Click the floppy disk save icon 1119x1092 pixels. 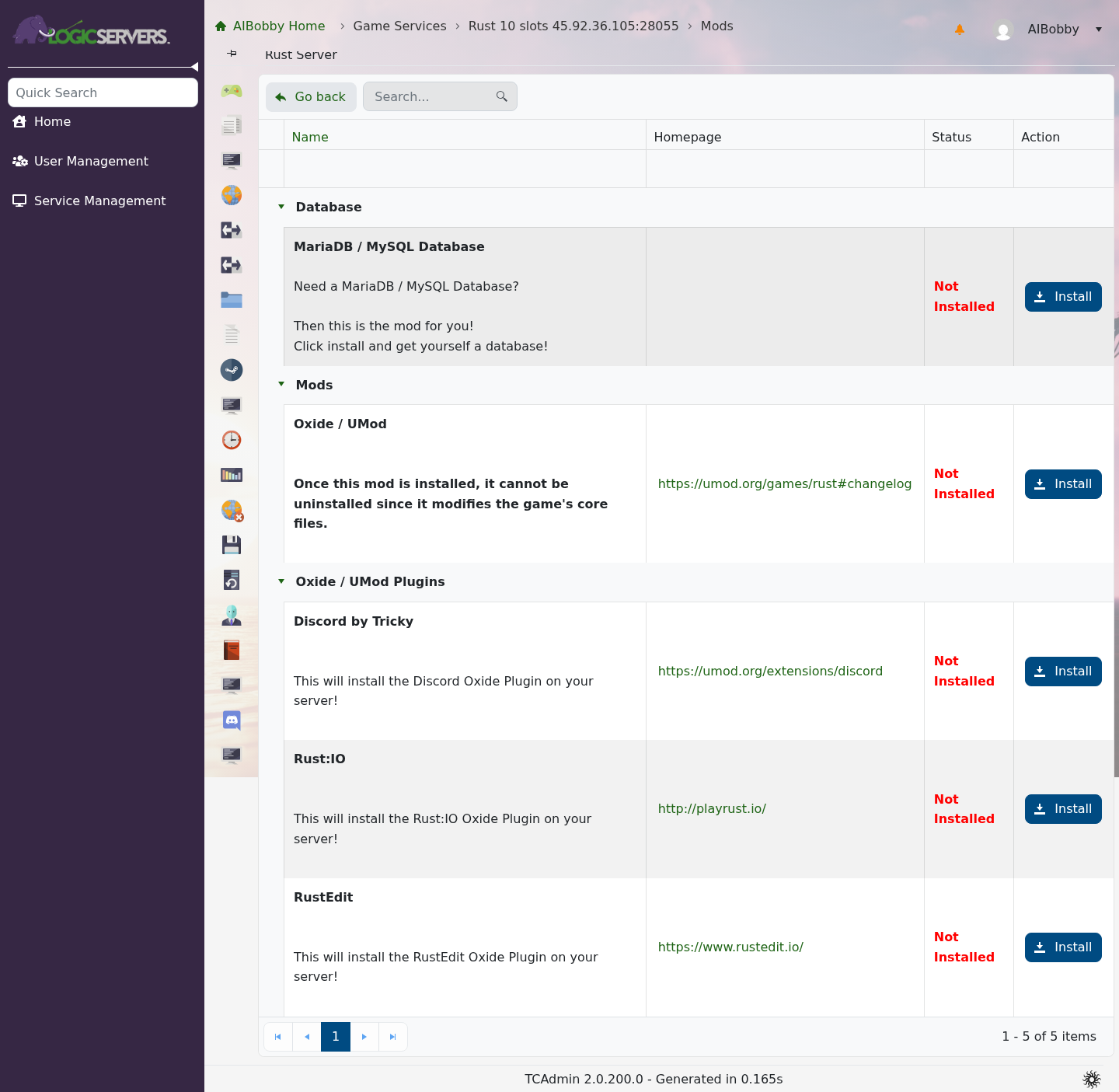[x=232, y=545]
